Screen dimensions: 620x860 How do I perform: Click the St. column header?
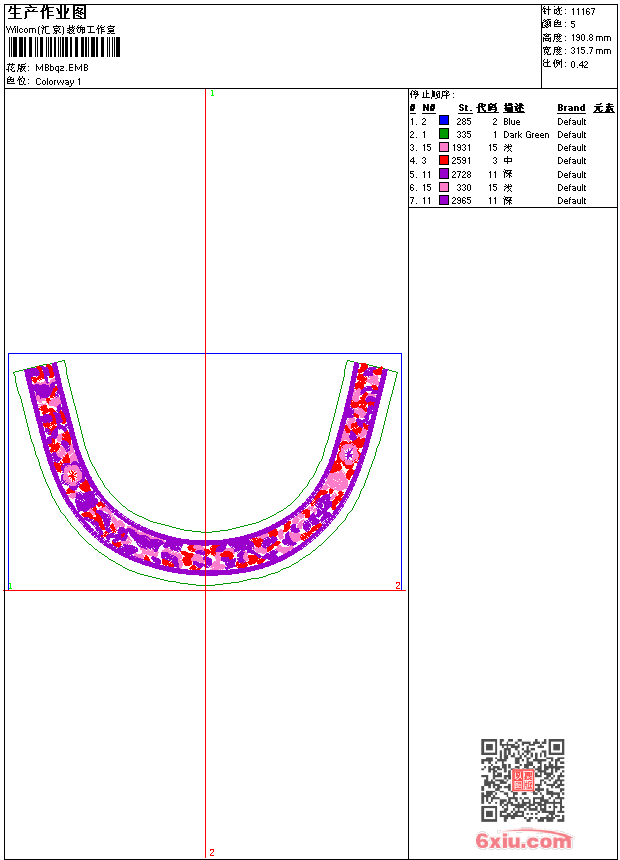465,108
